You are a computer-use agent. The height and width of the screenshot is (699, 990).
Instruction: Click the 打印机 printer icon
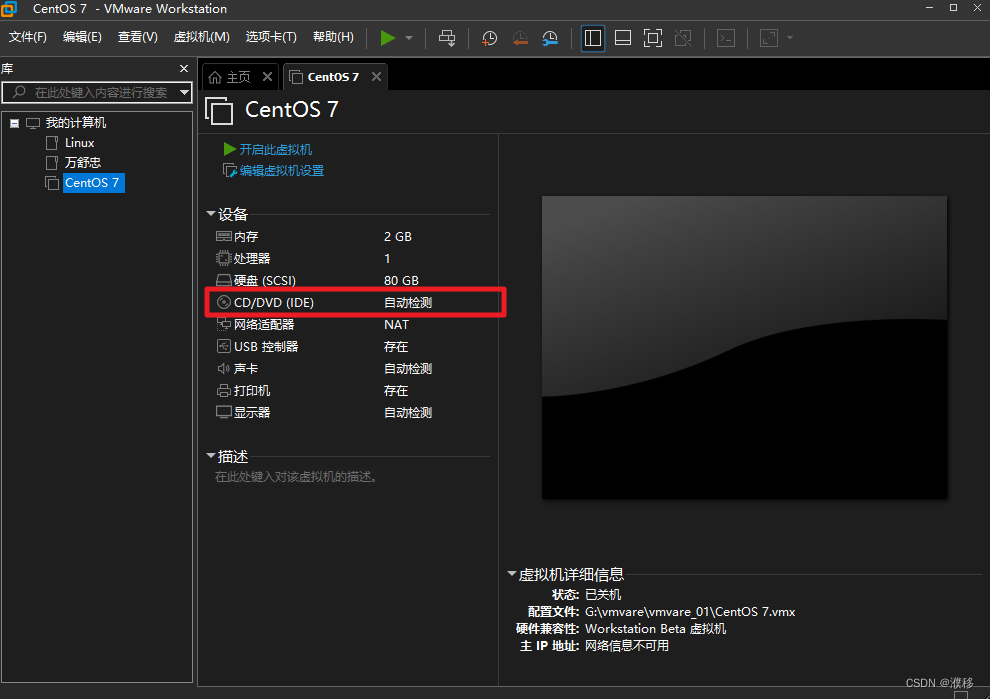coord(224,390)
